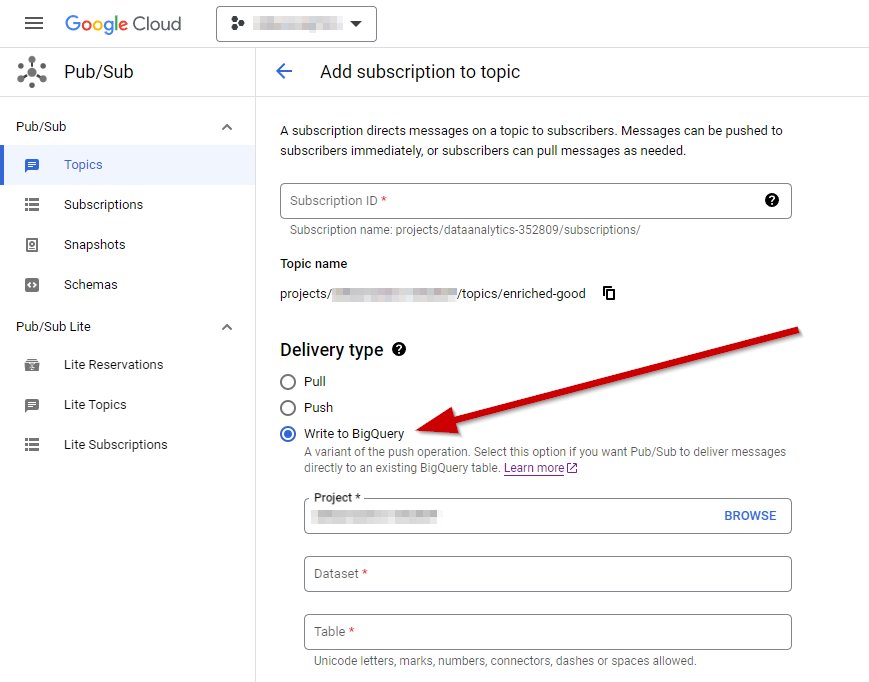Viewport: 869px width, 682px height.
Task: Click the Subscription ID input field
Action: point(520,201)
